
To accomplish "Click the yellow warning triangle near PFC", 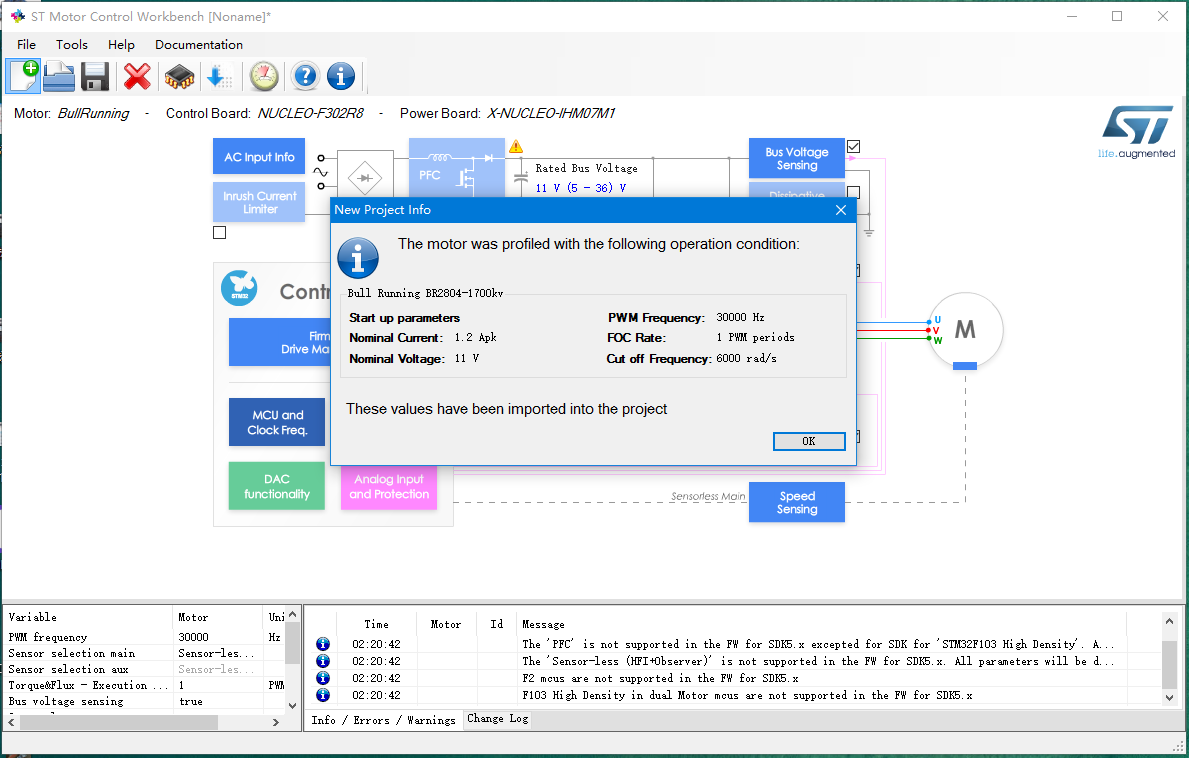I will pyautogui.click(x=516, y=146).
